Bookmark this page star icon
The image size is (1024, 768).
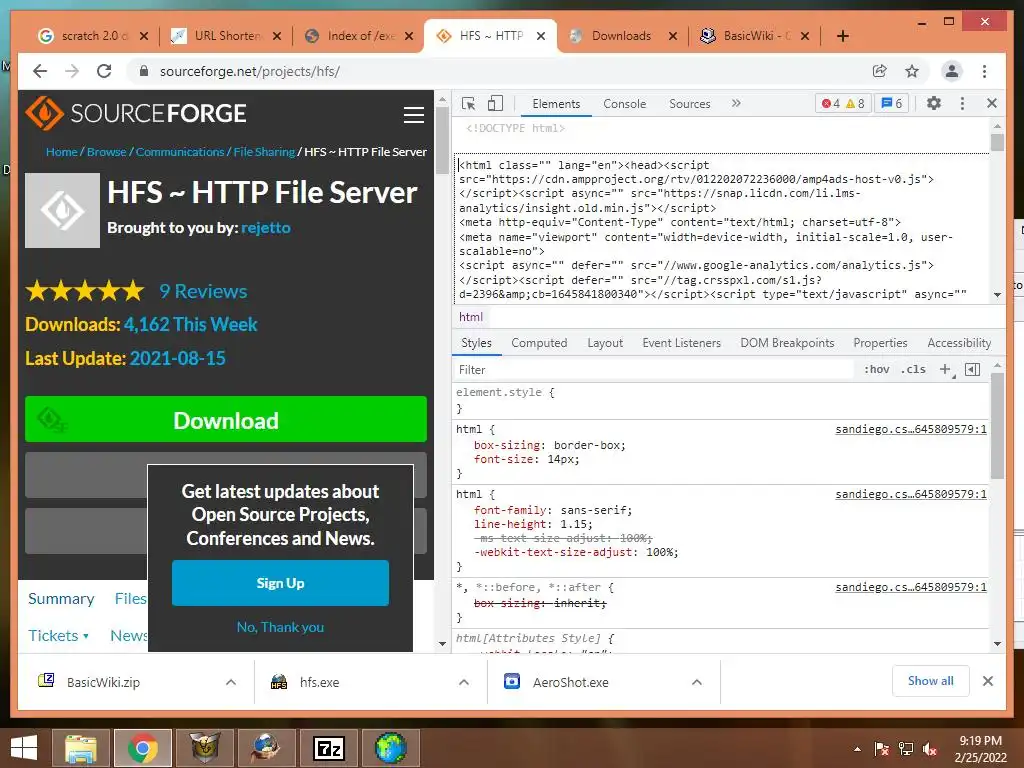(x=912, y=71)
